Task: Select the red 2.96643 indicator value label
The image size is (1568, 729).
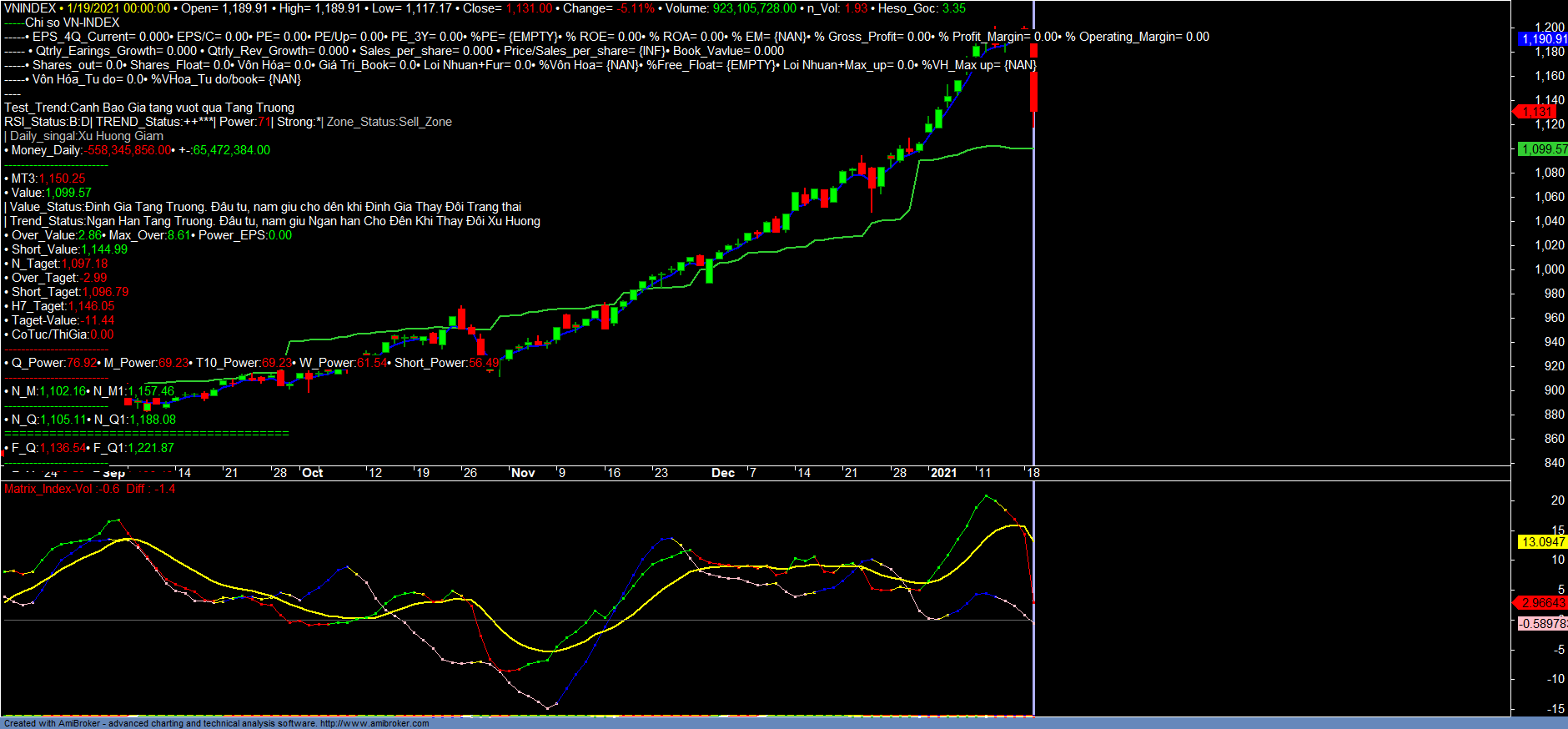Action: click(1542, 603)
